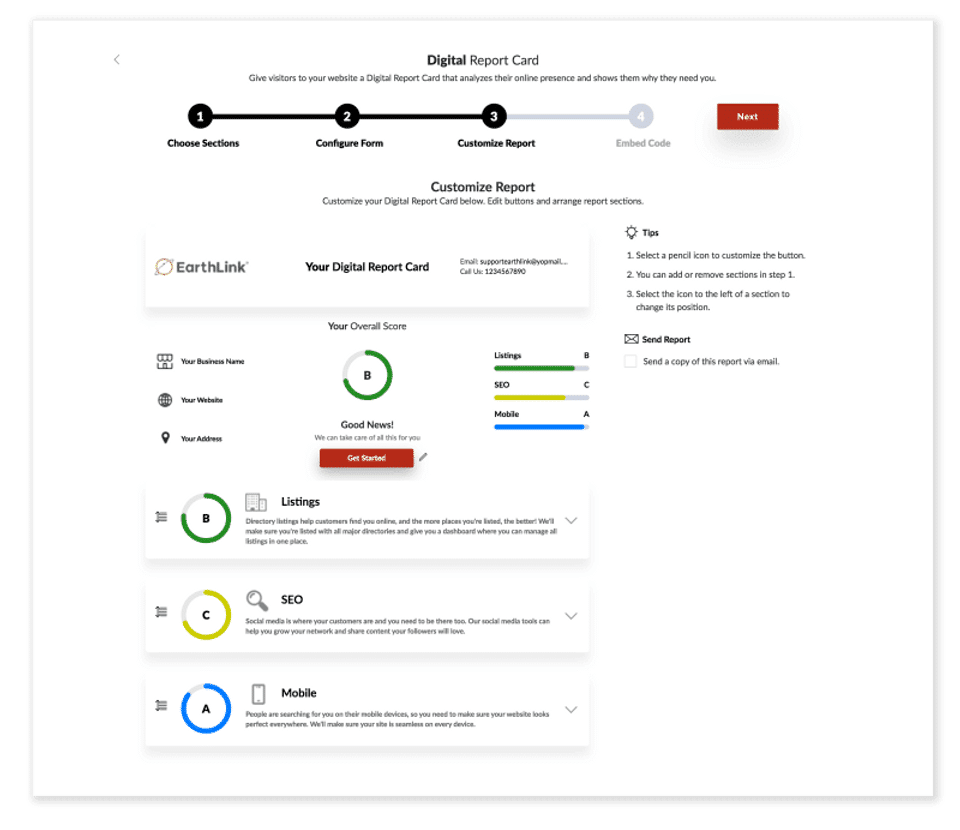Expand the Listings section chevron

click(x=571, y=520)
